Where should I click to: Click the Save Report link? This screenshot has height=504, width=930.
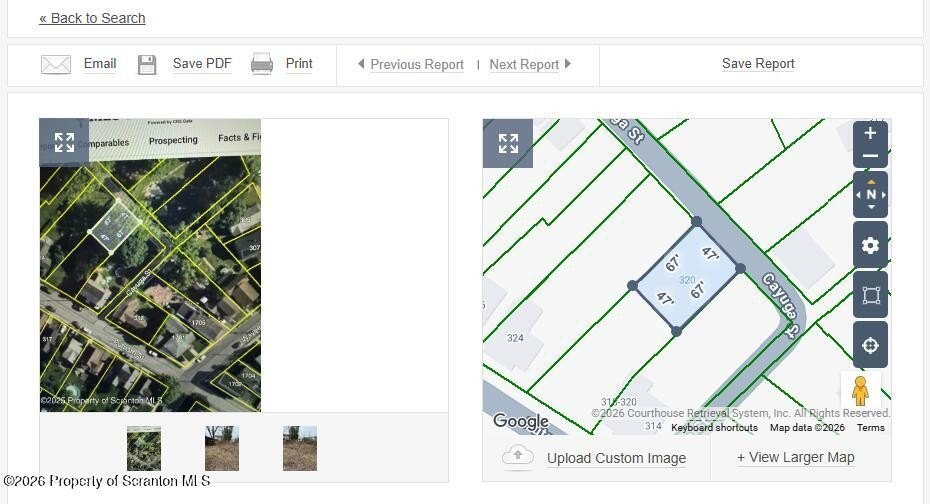[x=758, y=63]
